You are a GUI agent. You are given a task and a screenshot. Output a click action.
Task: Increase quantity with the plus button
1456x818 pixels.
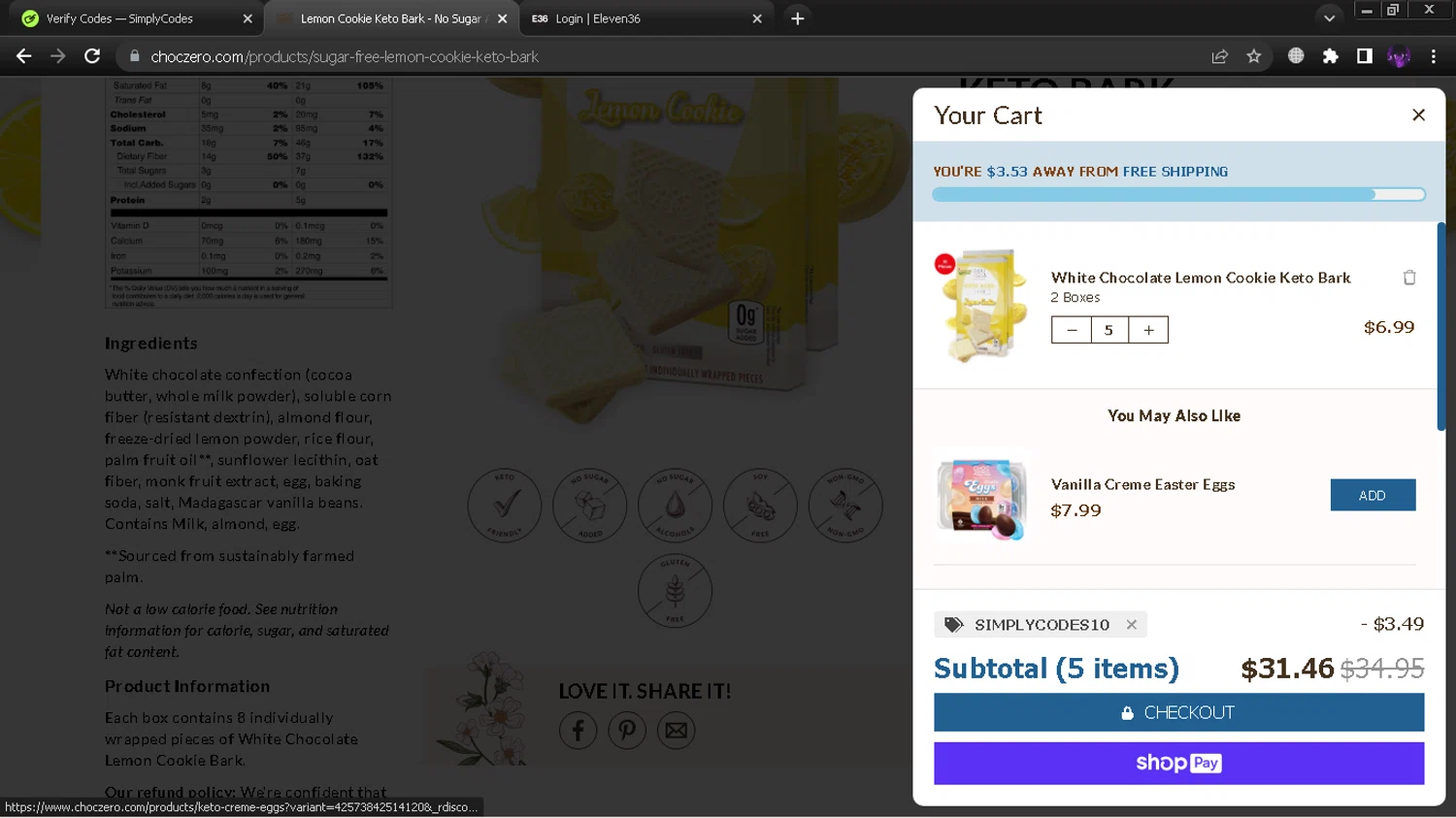[x=1148, y=330]
